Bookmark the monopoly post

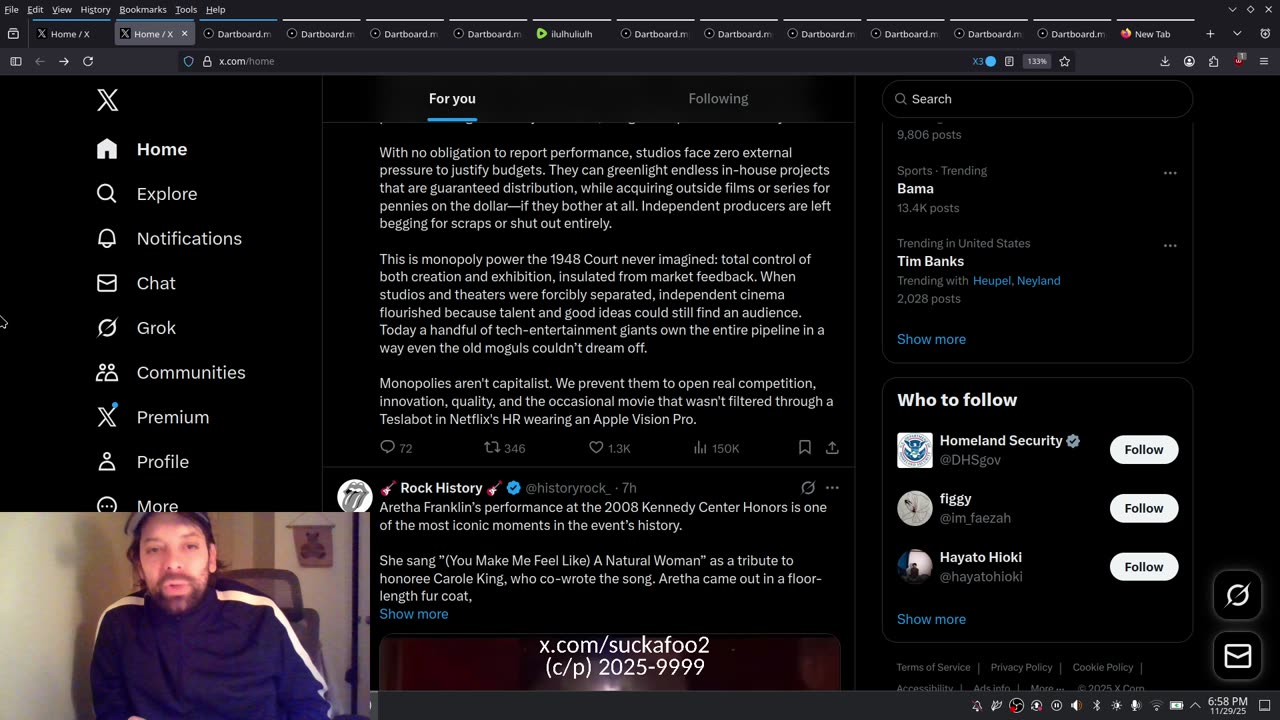coord(805,448)
